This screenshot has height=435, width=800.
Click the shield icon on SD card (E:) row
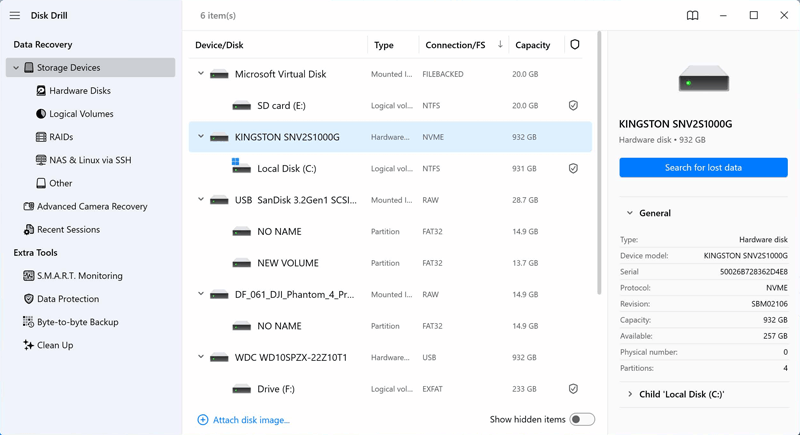pyautogui.click(x=573, y=106)
